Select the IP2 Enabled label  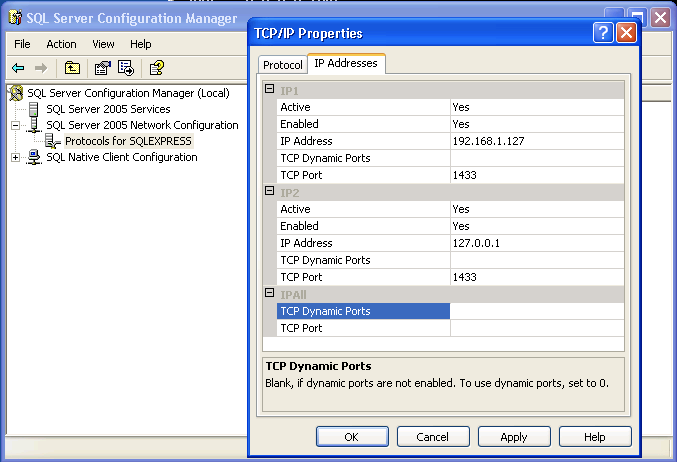363,226
